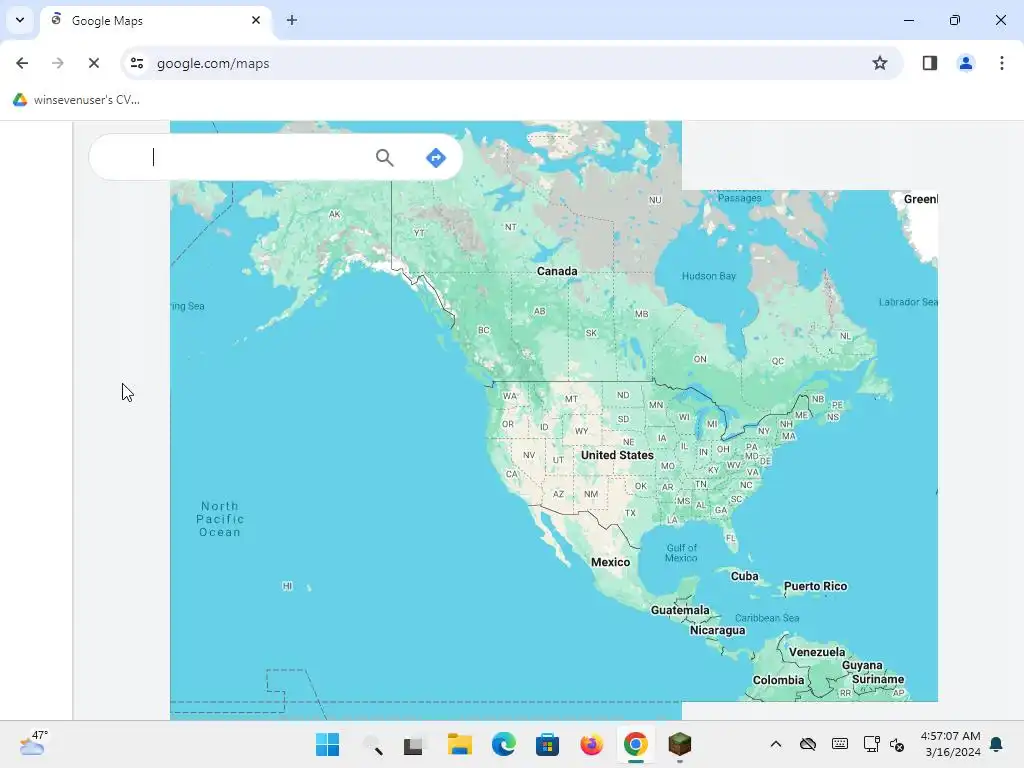Image resolution: width=1024 pixels, height=768 pixels.
Task: Open Windows taskbar search
Action: tap(372, 744)
